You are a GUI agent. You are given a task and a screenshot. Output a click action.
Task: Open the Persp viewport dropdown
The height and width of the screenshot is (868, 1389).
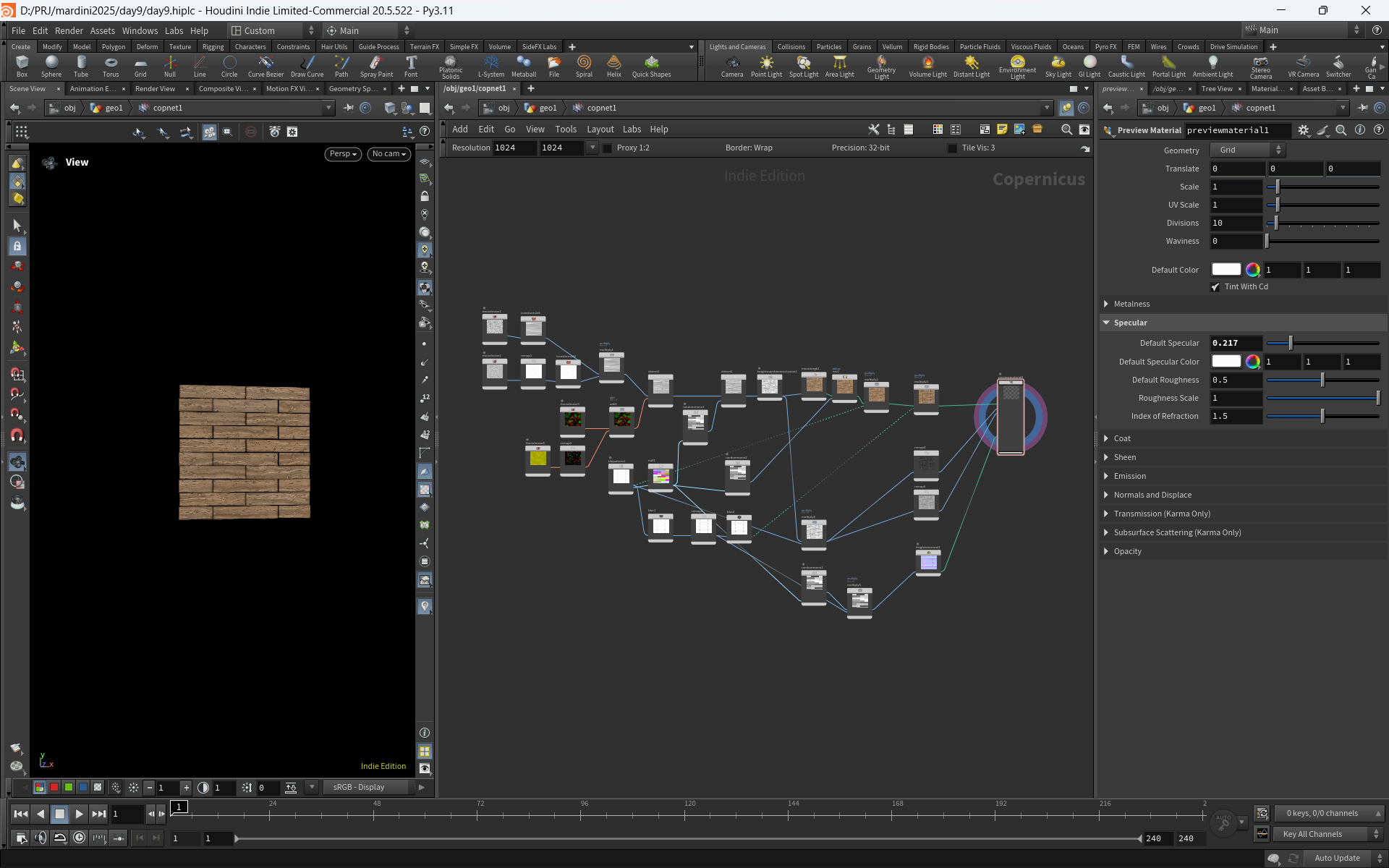click(343, 154)
